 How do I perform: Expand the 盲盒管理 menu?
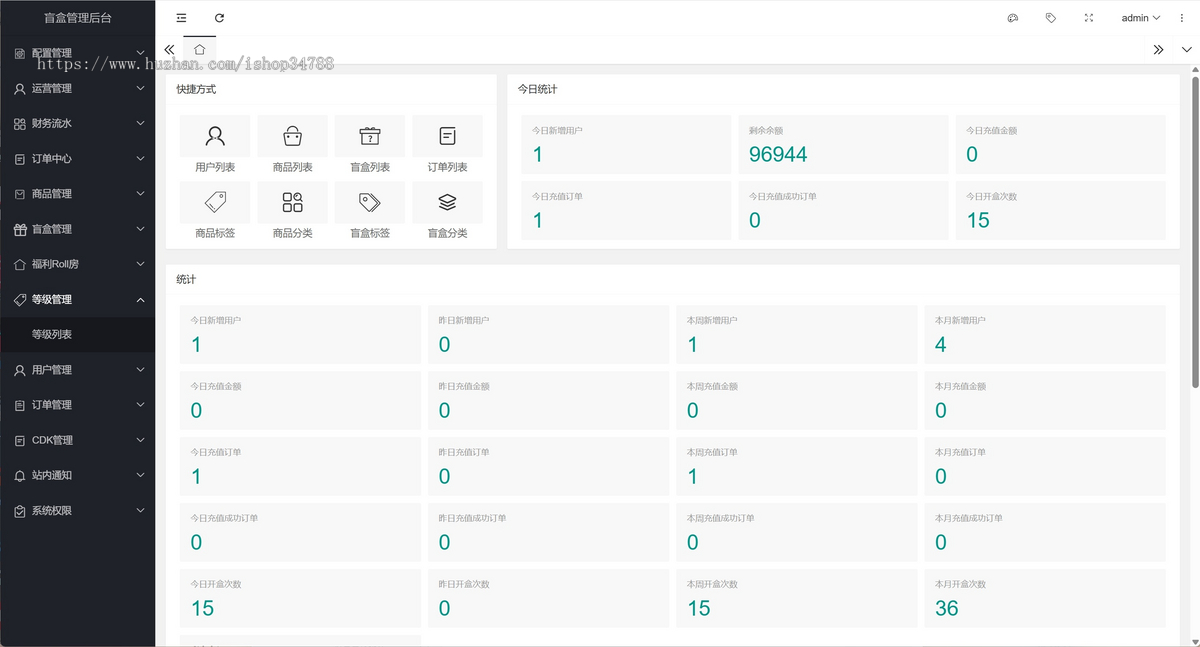coord(78,229)
